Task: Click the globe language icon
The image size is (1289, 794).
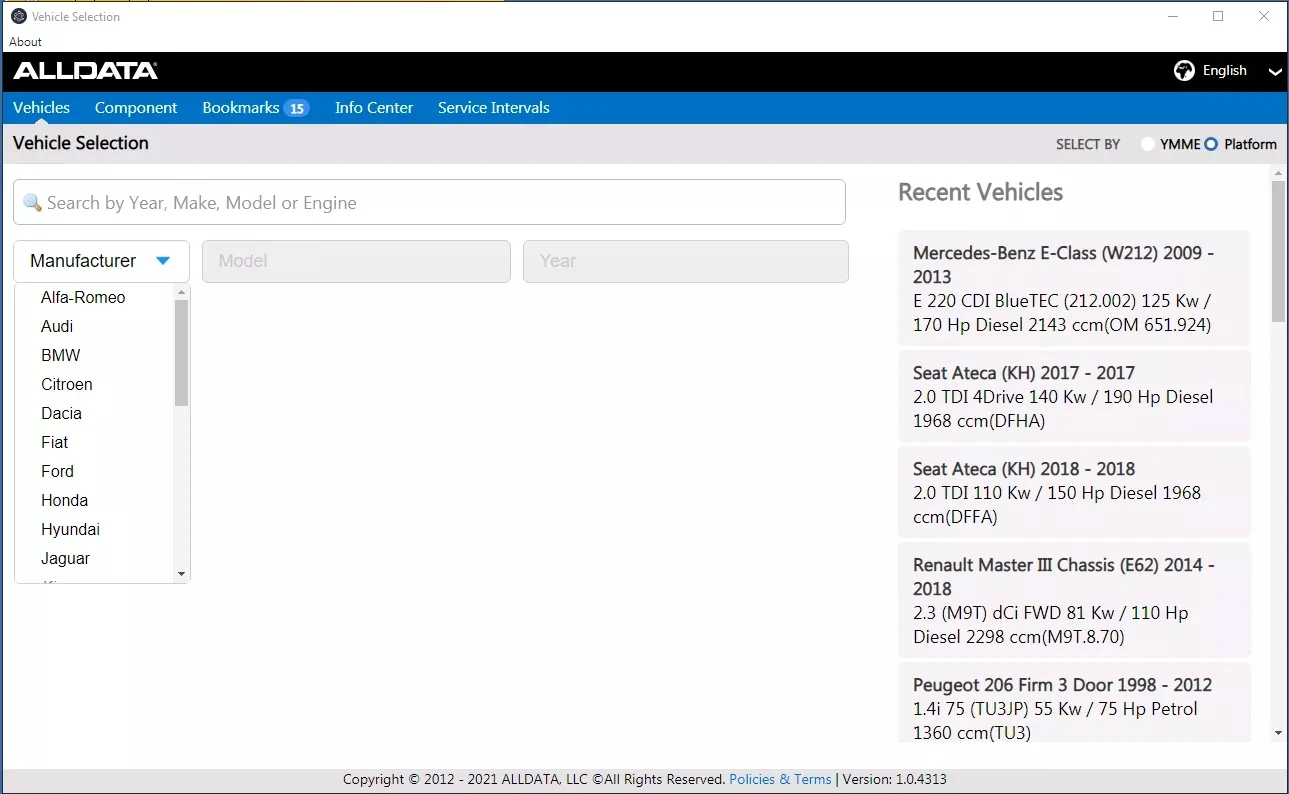Action: pyautogui.click(x=1184, y=71)
